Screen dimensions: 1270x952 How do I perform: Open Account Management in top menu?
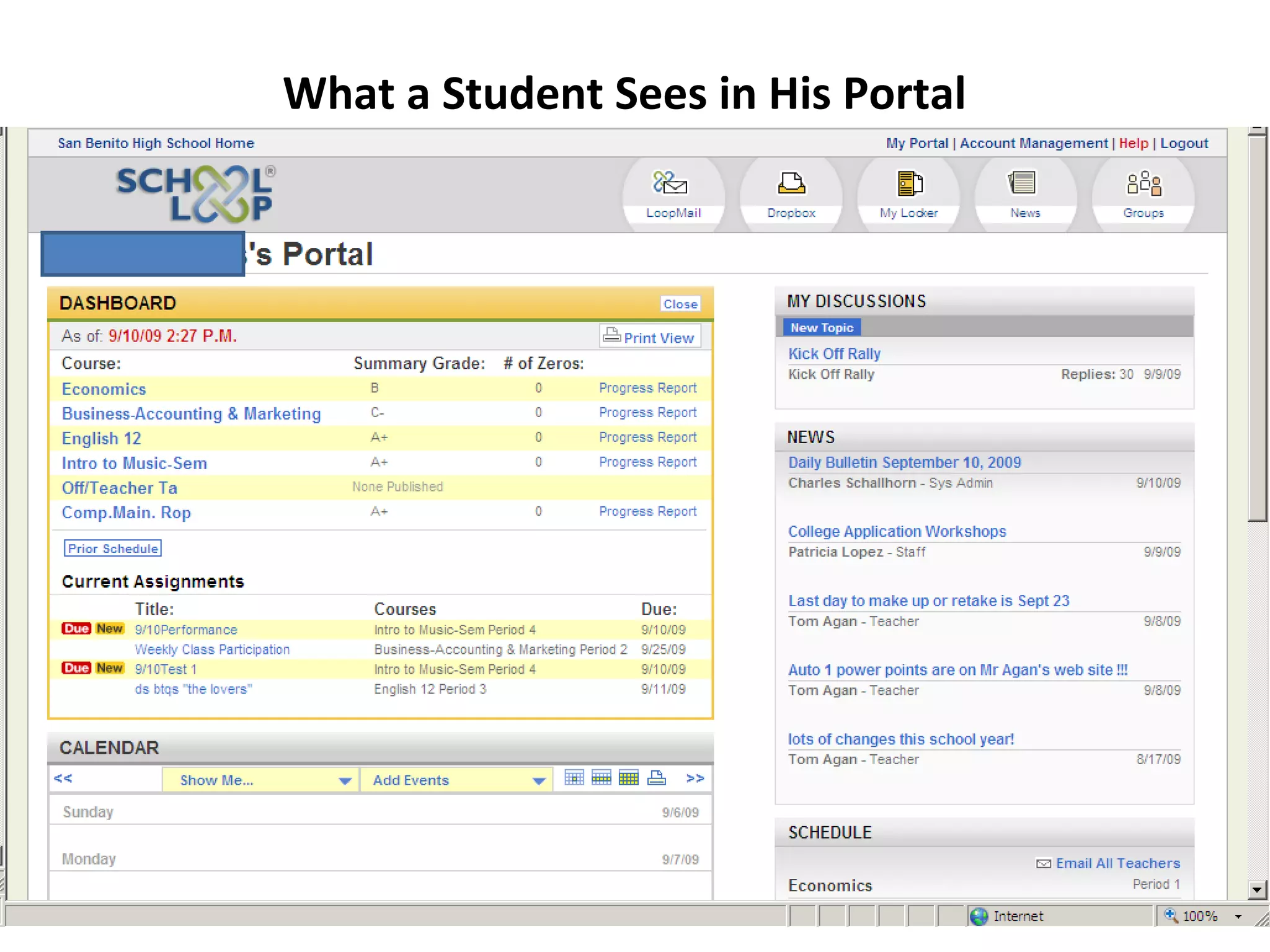tap(1033, 143)
